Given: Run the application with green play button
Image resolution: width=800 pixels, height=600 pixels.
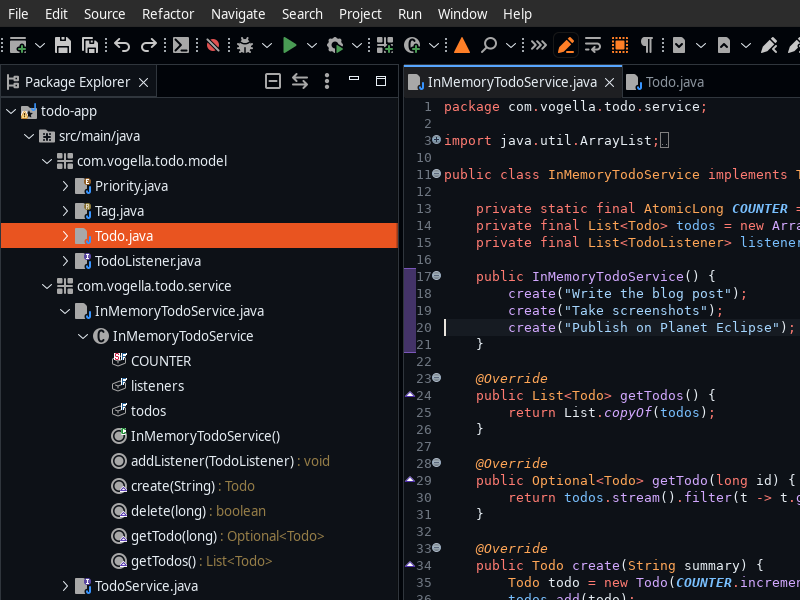Looking at the screenshot, I should click(289, 45).
